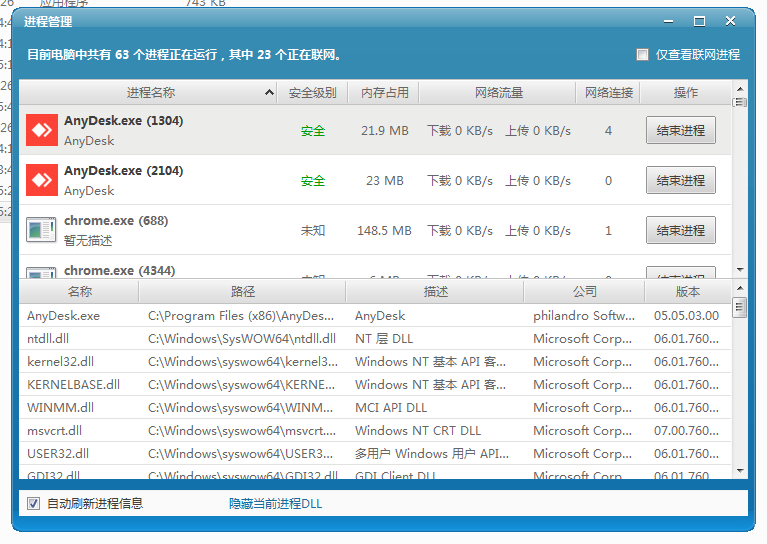Click version 05.05.03.00 cell
The image size is (767, 544).
click(x=686, y=316)
